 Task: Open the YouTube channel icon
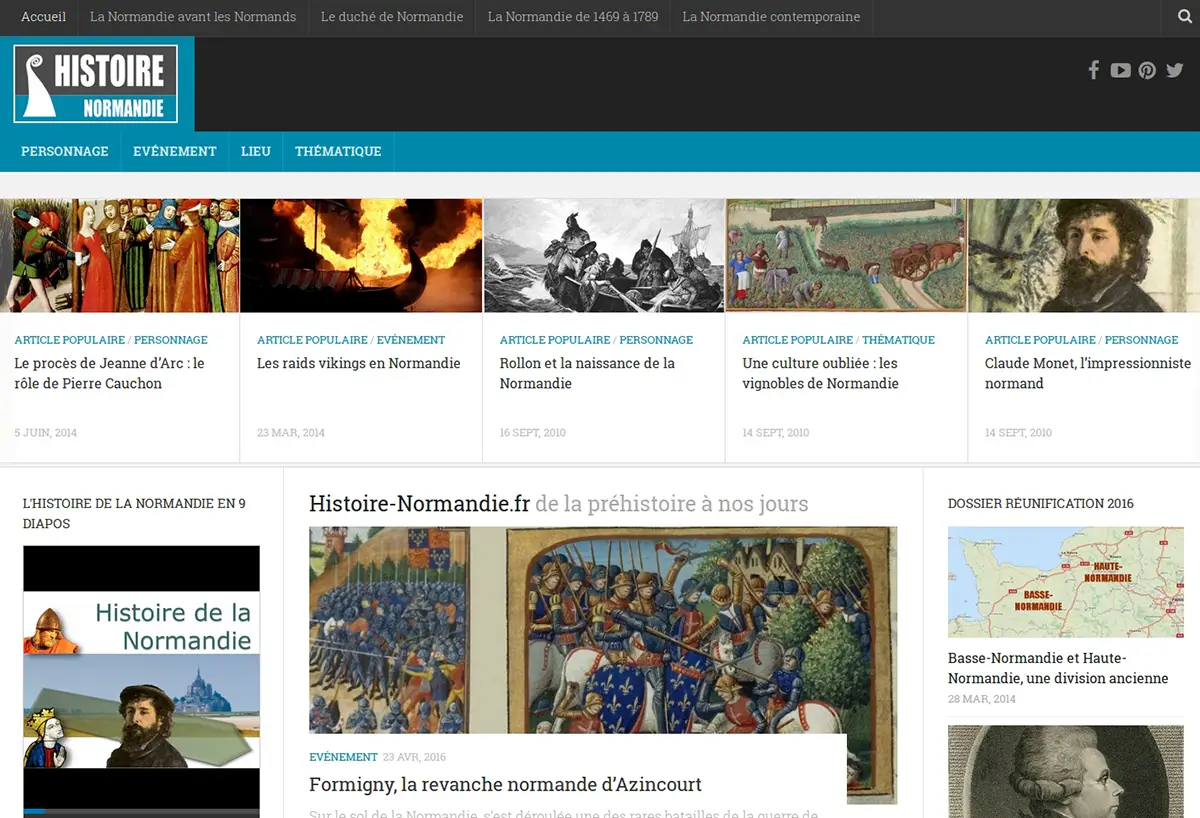click(1120, 70)
